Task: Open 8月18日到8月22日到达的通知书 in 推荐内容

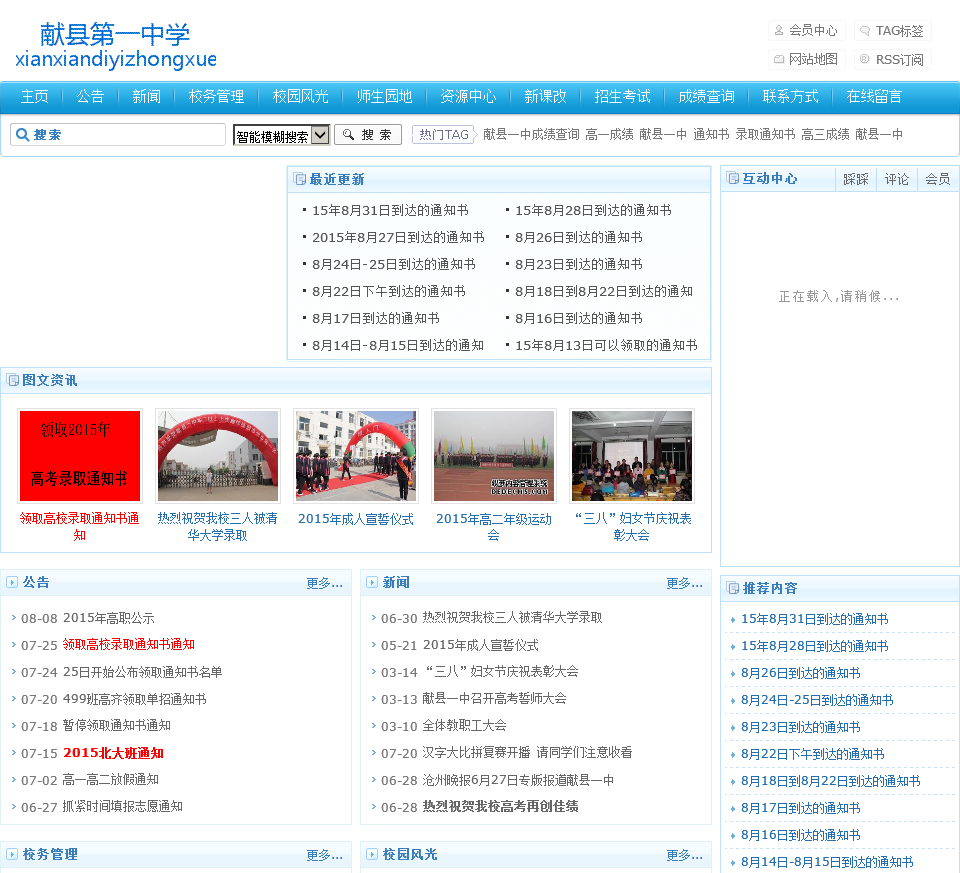Action: point(830,781)
